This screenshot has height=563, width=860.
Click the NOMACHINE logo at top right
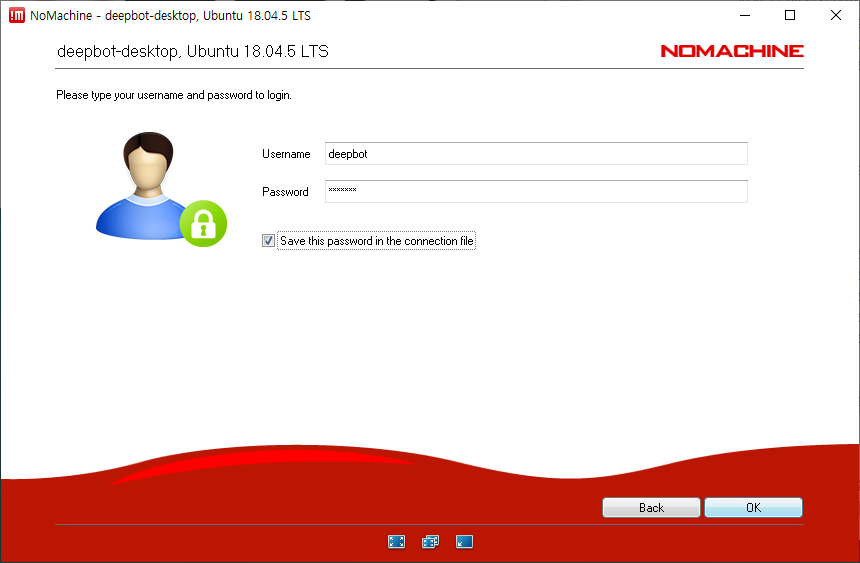point(732,51)
